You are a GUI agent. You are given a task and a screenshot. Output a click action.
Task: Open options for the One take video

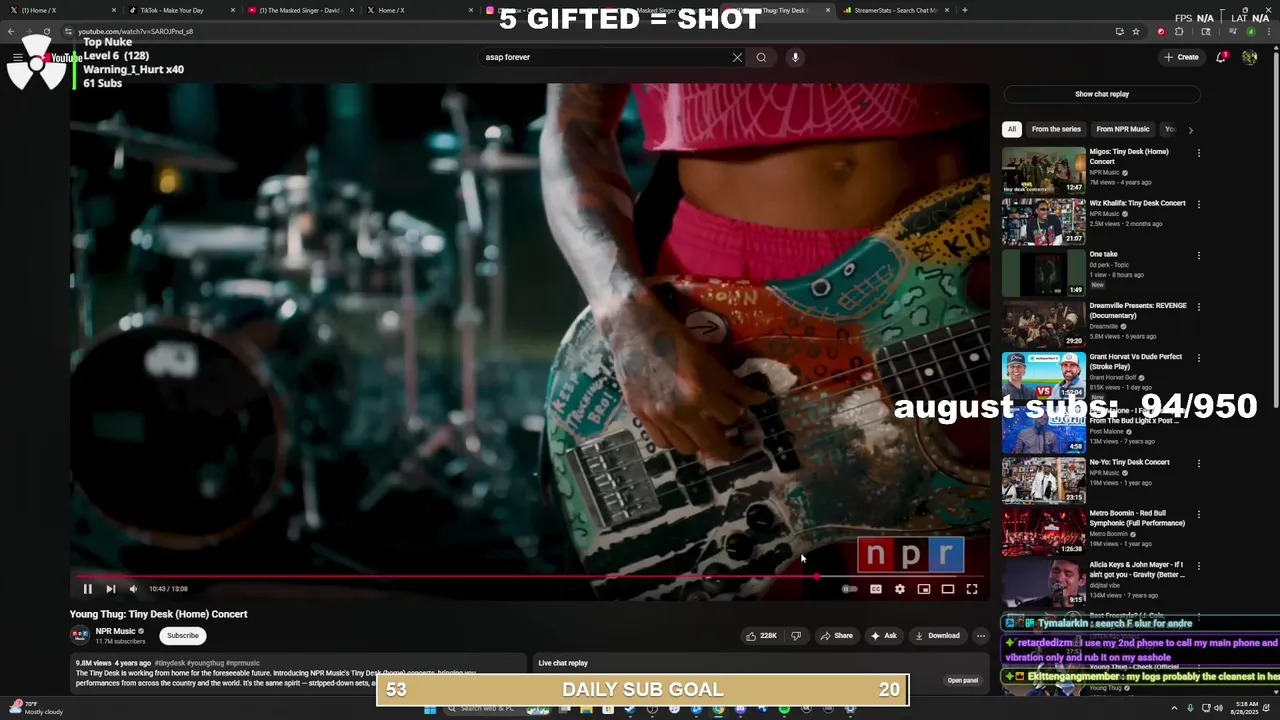[1198, 255]
